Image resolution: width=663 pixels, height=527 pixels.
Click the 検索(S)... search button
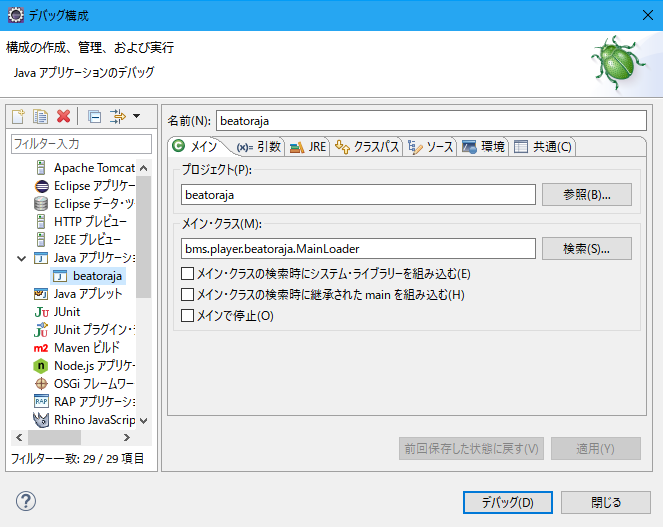[587, 249]
